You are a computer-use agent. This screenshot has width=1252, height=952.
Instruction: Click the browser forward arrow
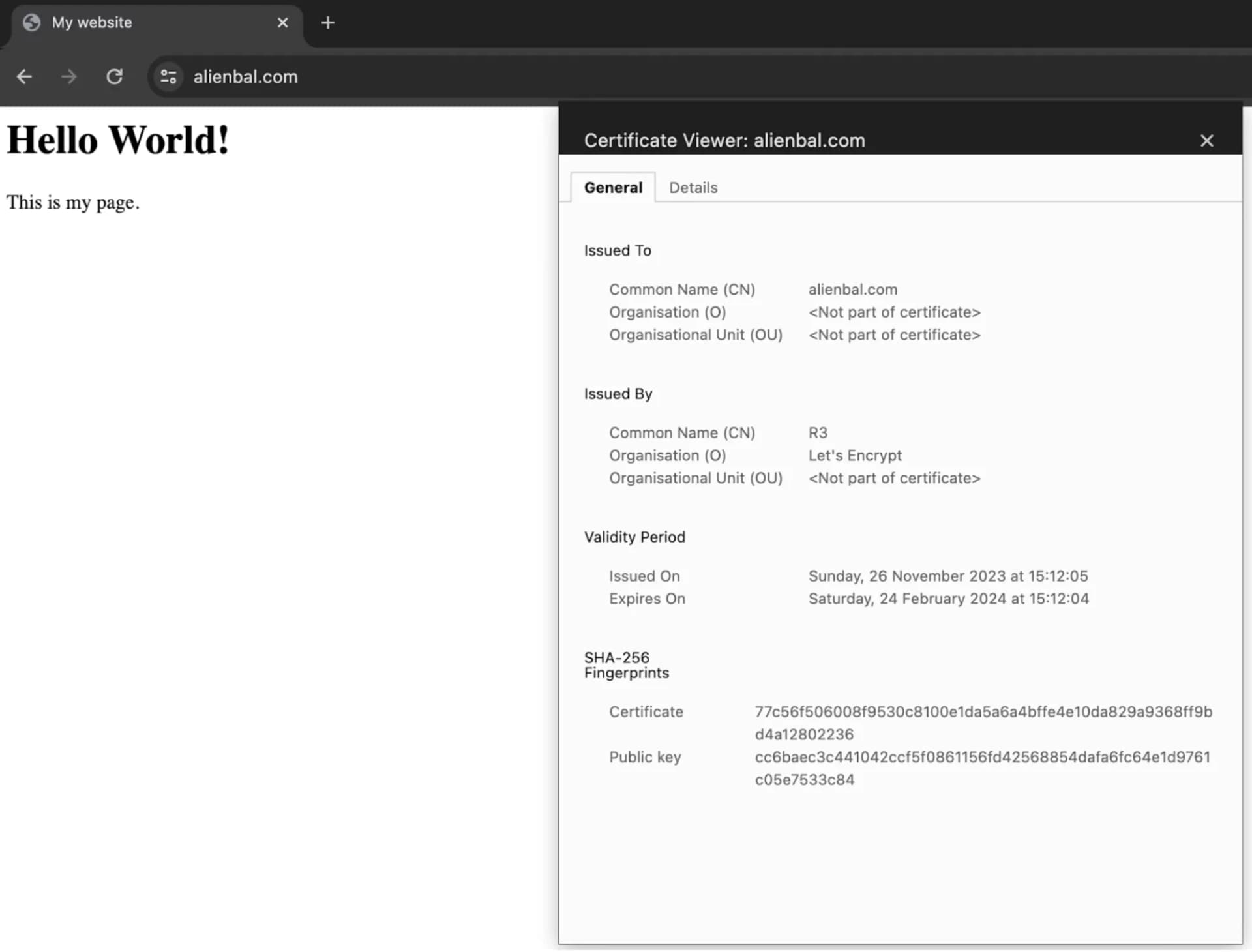pyautogui.click(x=68, y=77)
